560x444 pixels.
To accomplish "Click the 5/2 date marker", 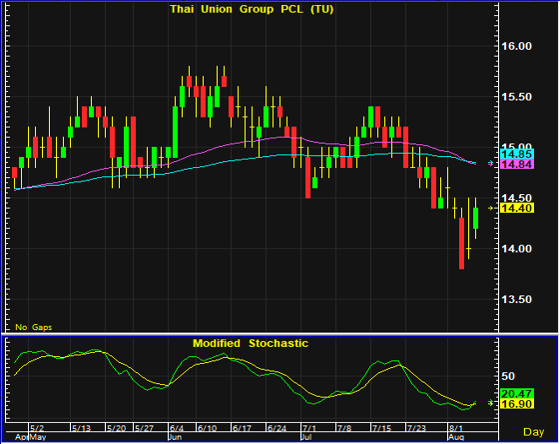I will click(37, 428).
